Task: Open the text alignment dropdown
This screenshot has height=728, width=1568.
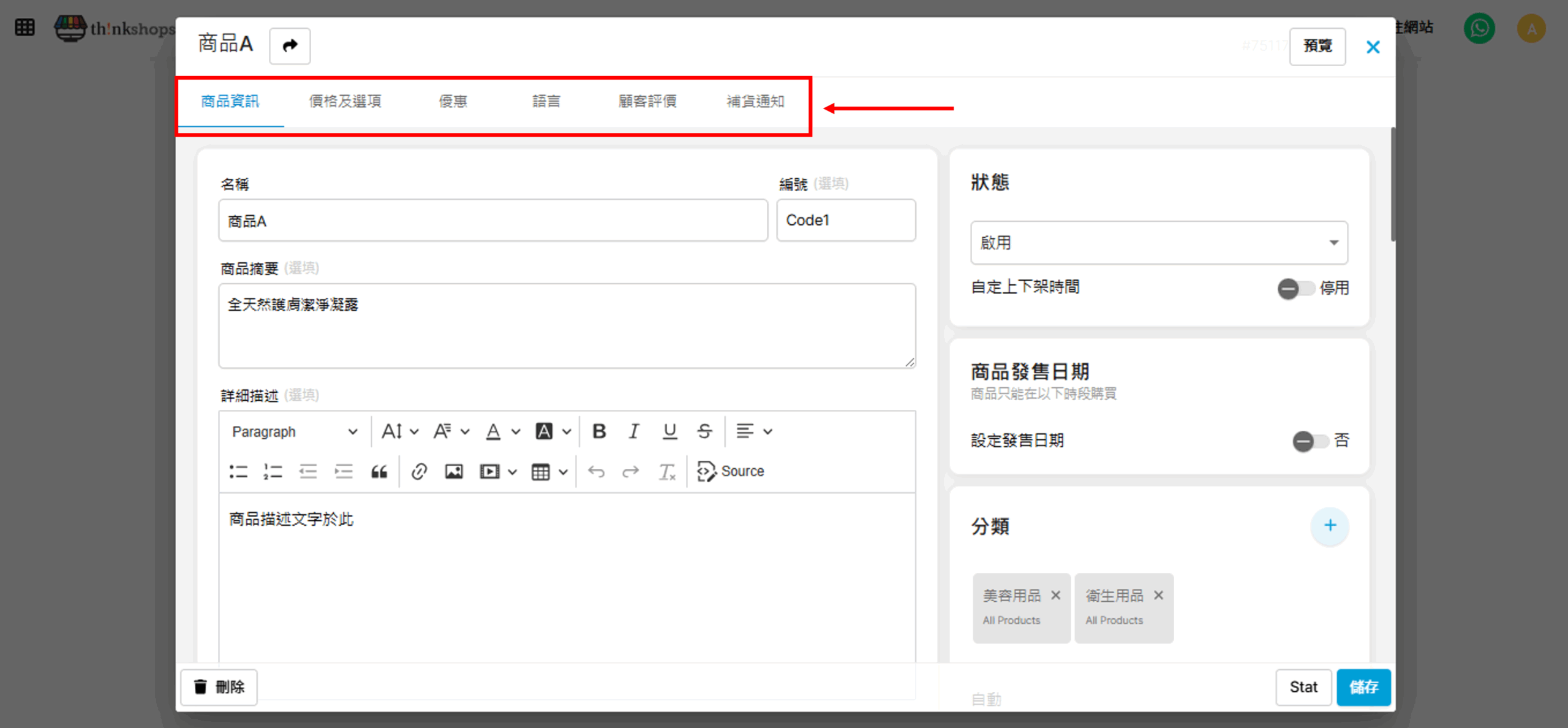Action: [x=753, y=431]
